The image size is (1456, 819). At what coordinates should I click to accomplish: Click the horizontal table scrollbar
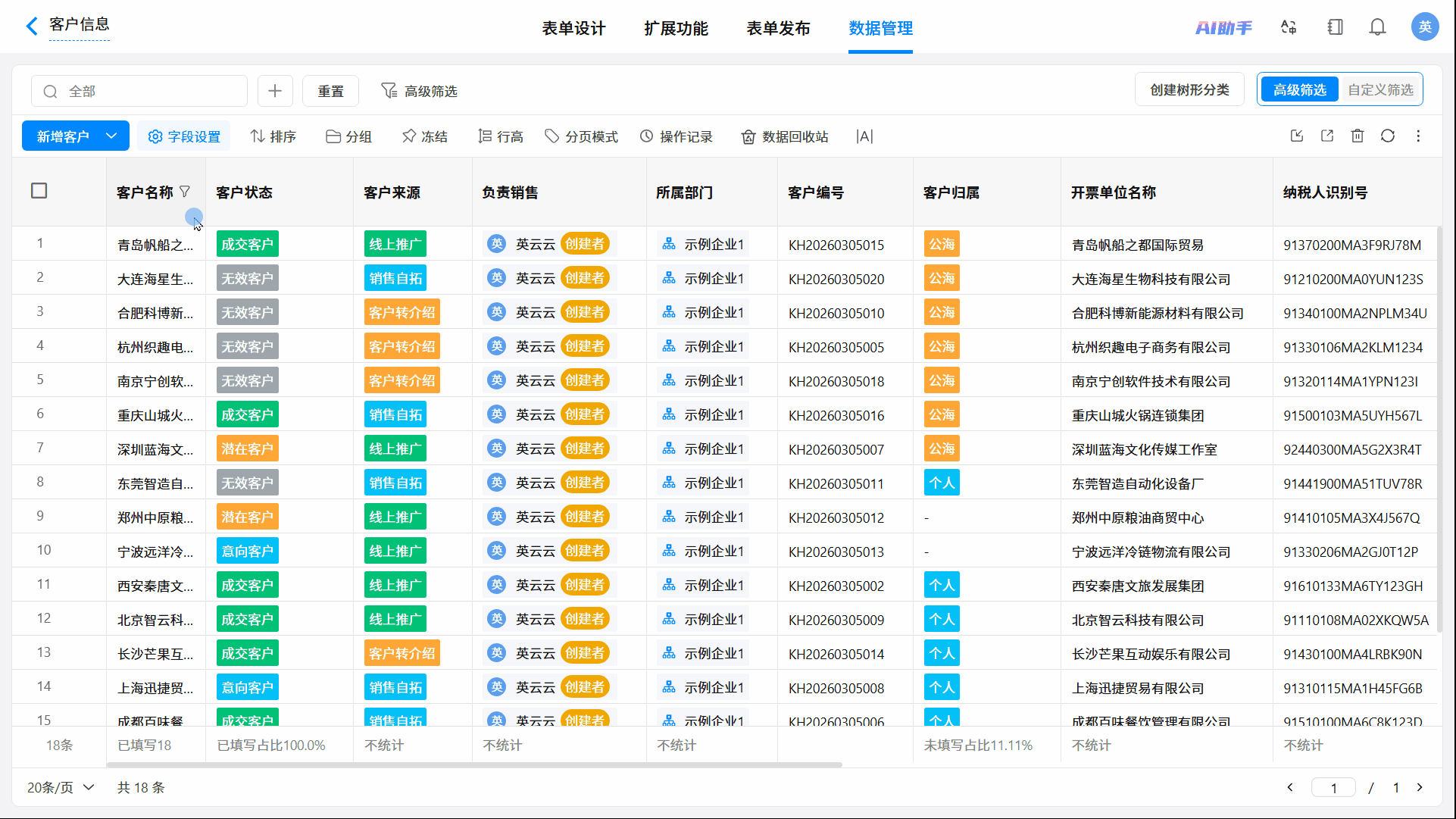click(x=473, y=764)
